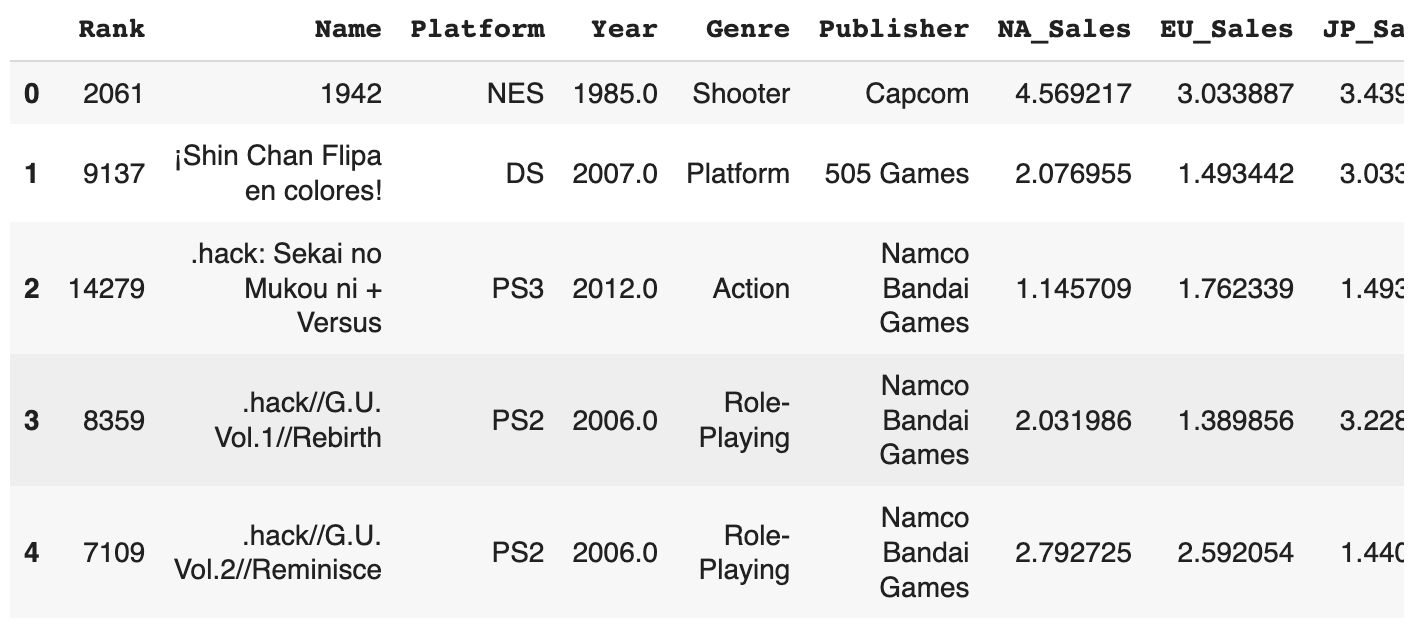Click the Genre column header

[747, 29]
